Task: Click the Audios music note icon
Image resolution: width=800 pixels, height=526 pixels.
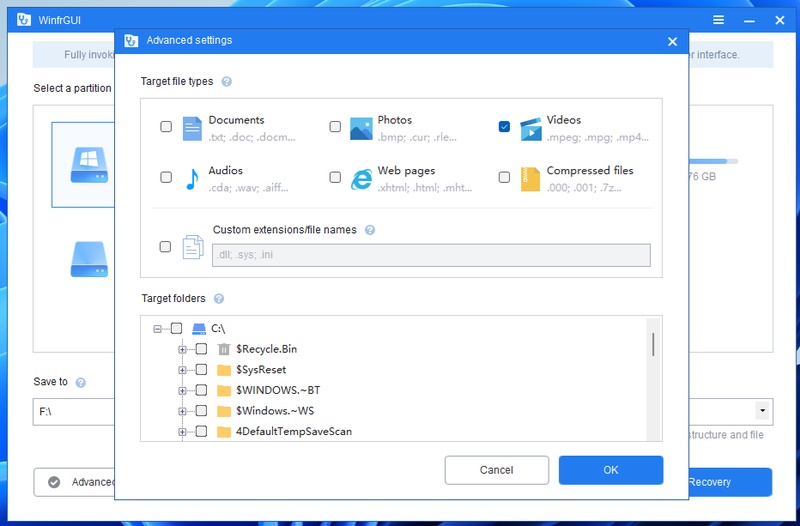Action: [192, 179]
